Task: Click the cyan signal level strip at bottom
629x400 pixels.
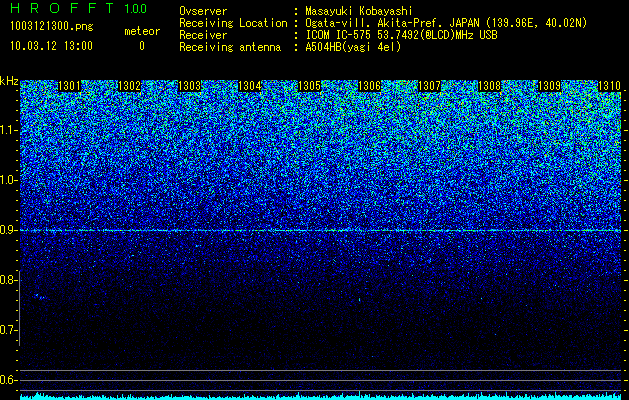Action: click(321, 396)
